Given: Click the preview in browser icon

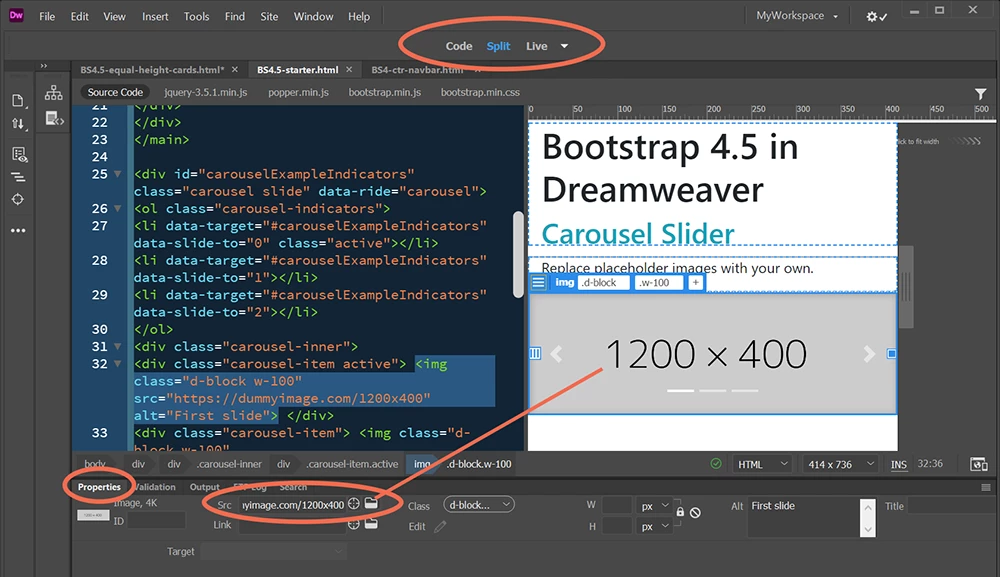Looking at the screenshot, I should tap(979, 464).
